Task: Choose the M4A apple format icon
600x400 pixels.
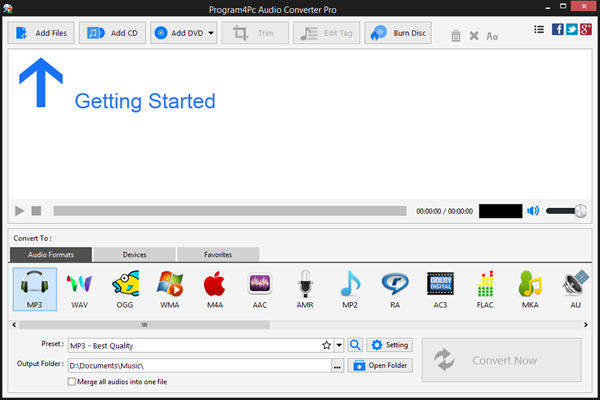Action: pos(215,289)
